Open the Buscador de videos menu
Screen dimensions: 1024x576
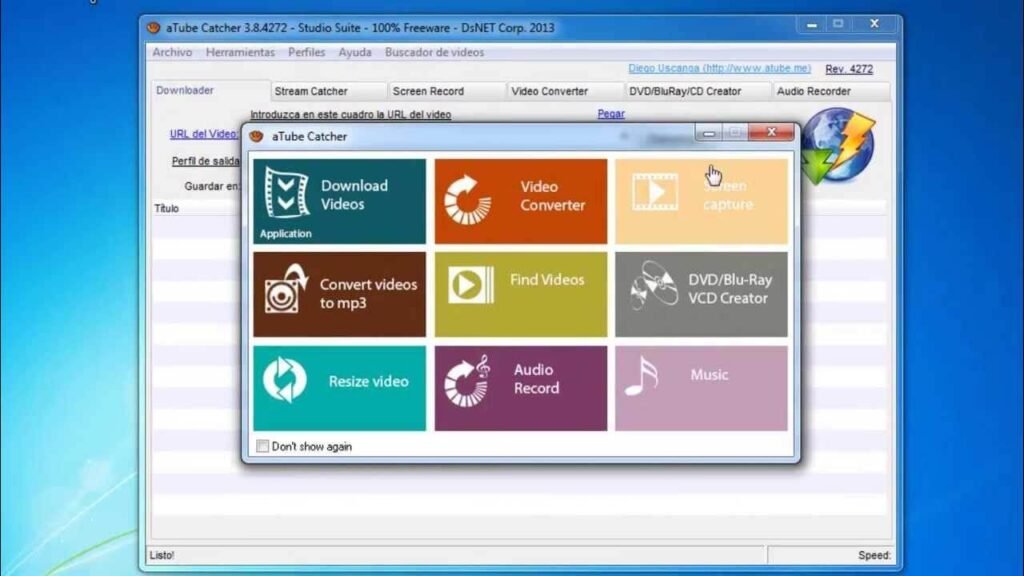click(434, 52)
